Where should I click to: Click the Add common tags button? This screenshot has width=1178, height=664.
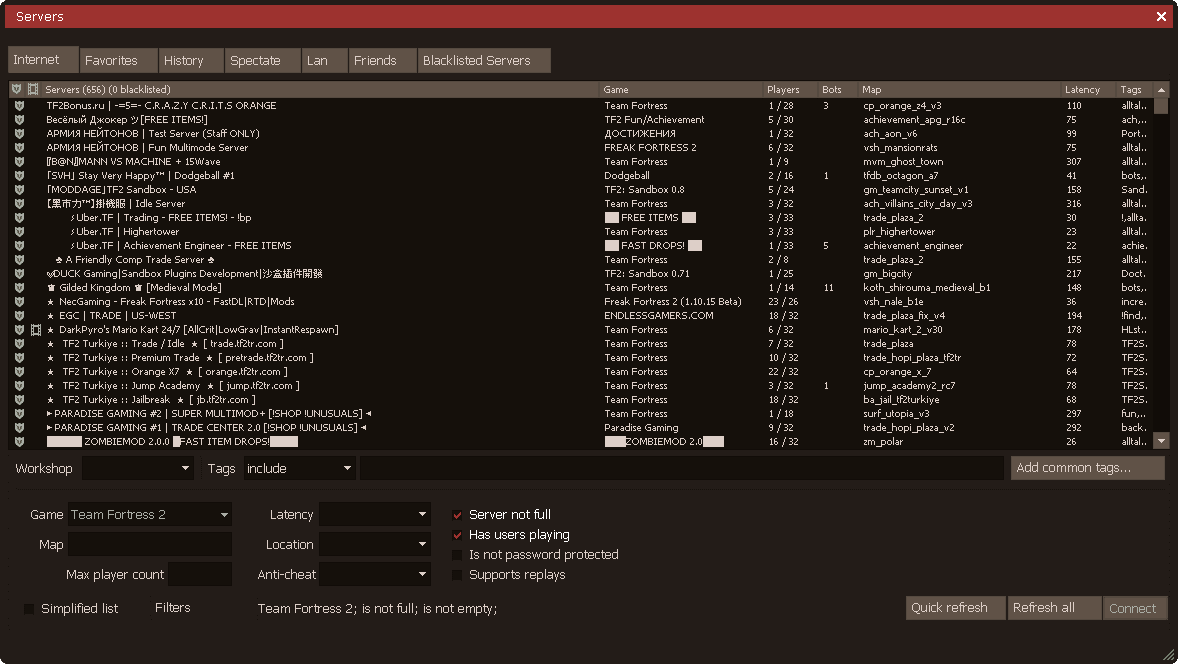(x=1087, y=468)
